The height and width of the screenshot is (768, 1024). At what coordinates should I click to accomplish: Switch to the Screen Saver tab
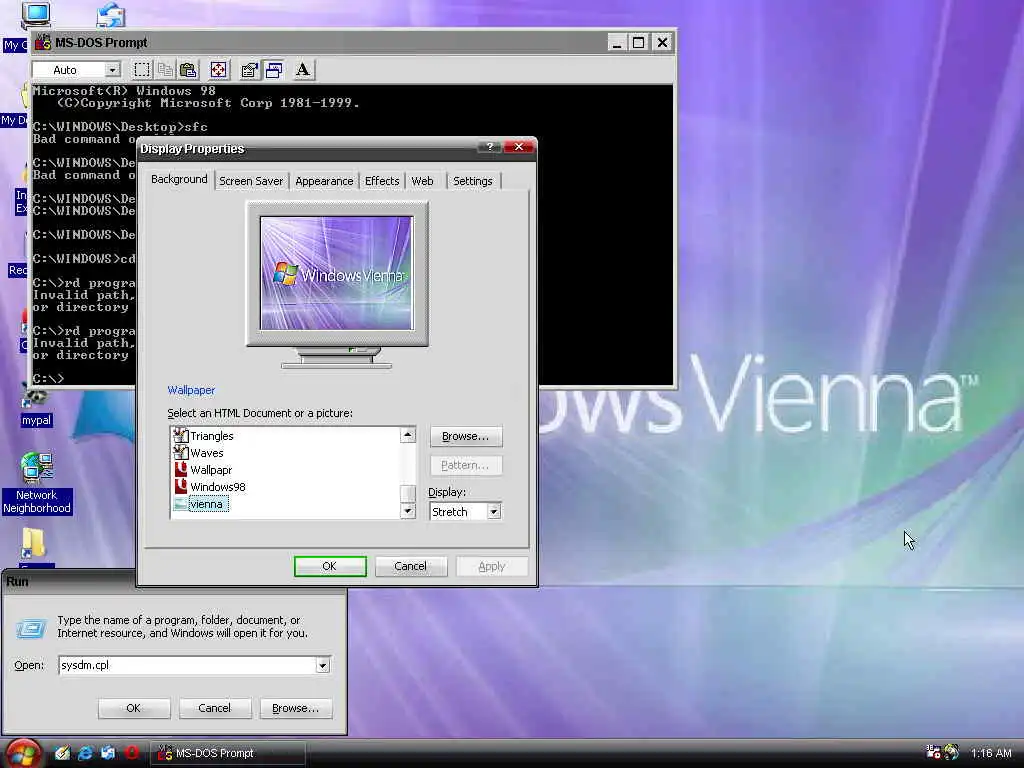[251, 181]
